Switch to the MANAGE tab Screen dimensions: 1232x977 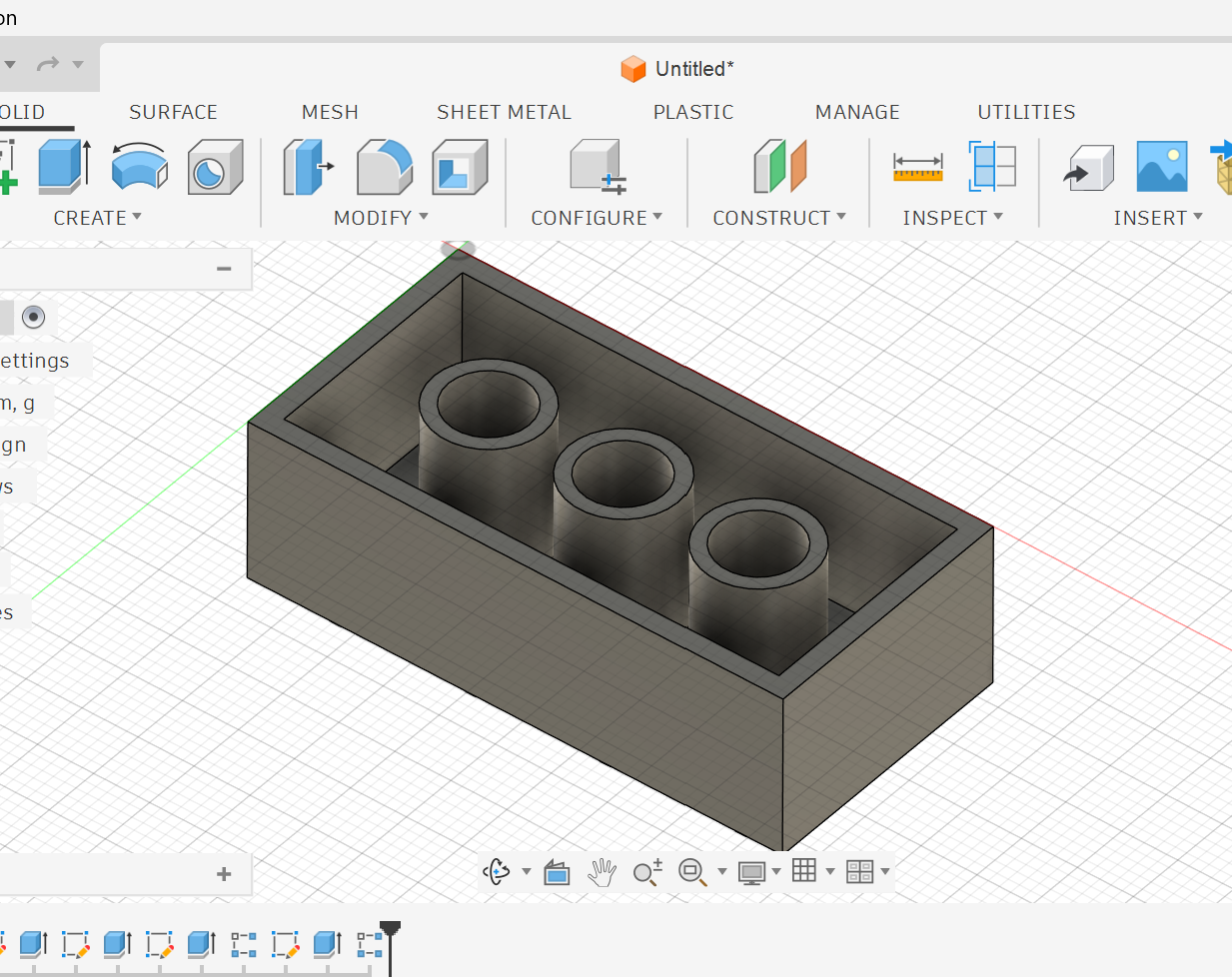coord(857,112)
